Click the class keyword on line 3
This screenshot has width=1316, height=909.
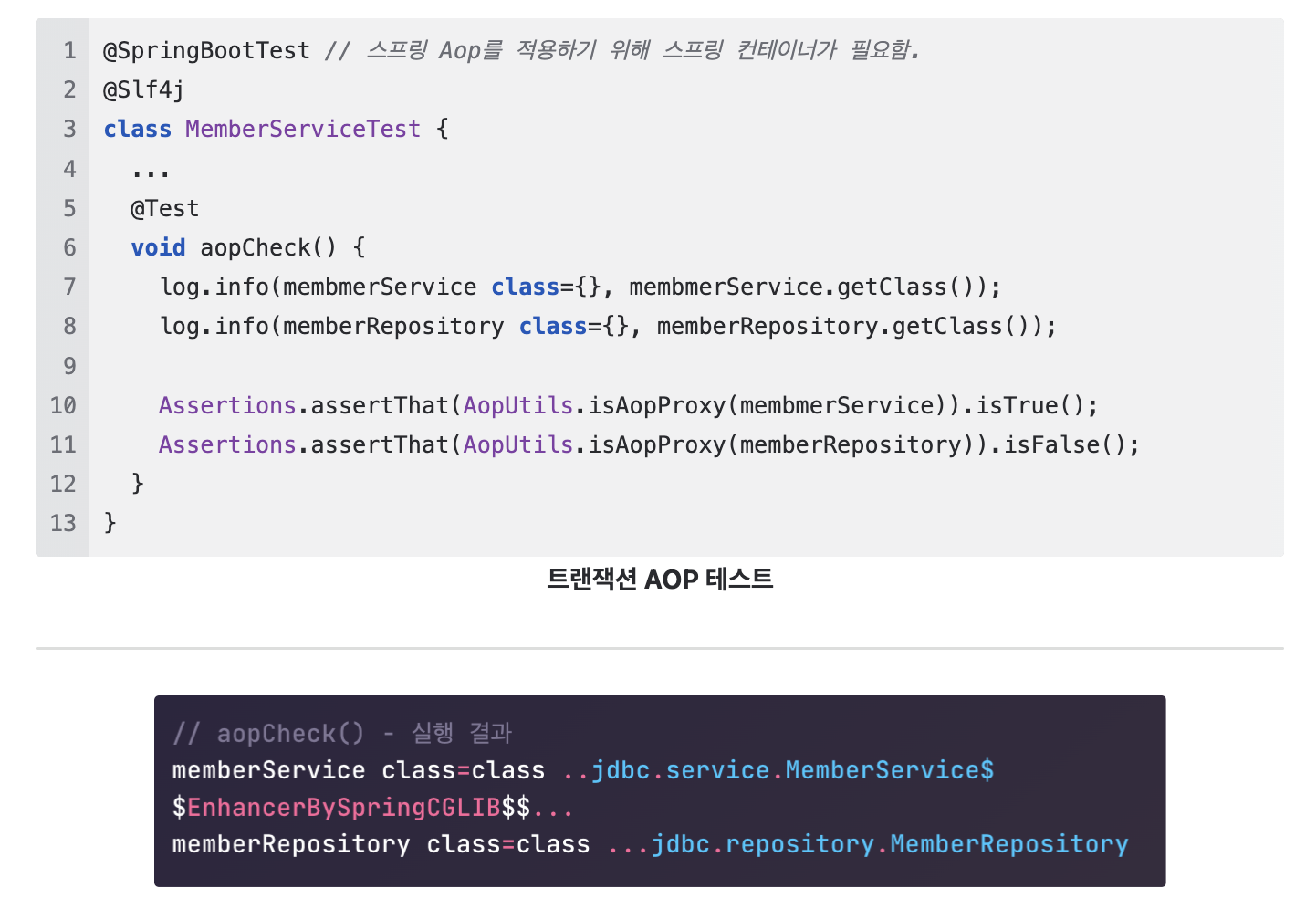(137, 129)
